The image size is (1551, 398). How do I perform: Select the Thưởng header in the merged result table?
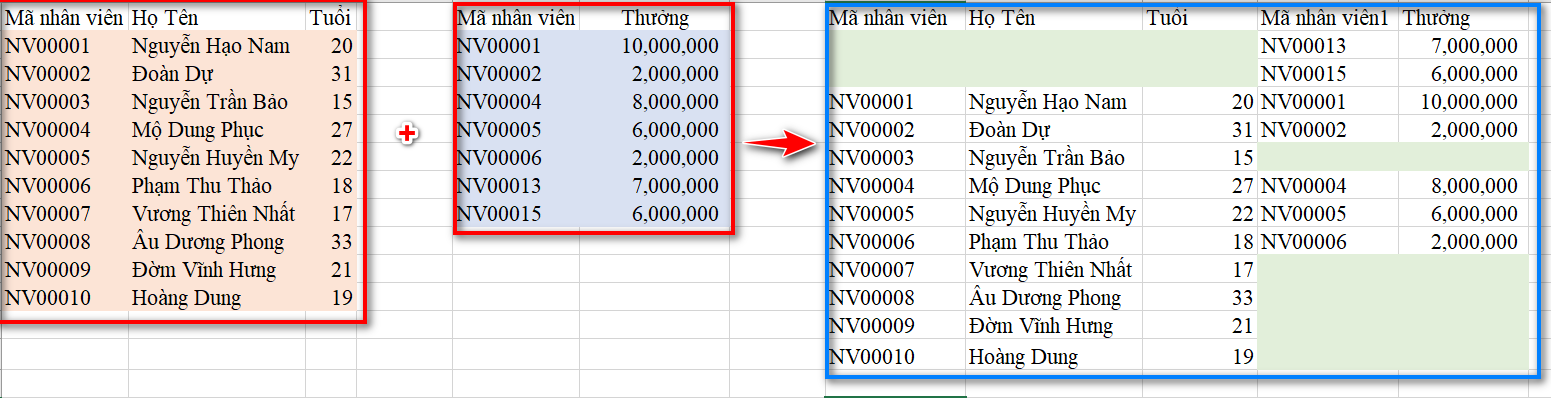point(1435,18)
